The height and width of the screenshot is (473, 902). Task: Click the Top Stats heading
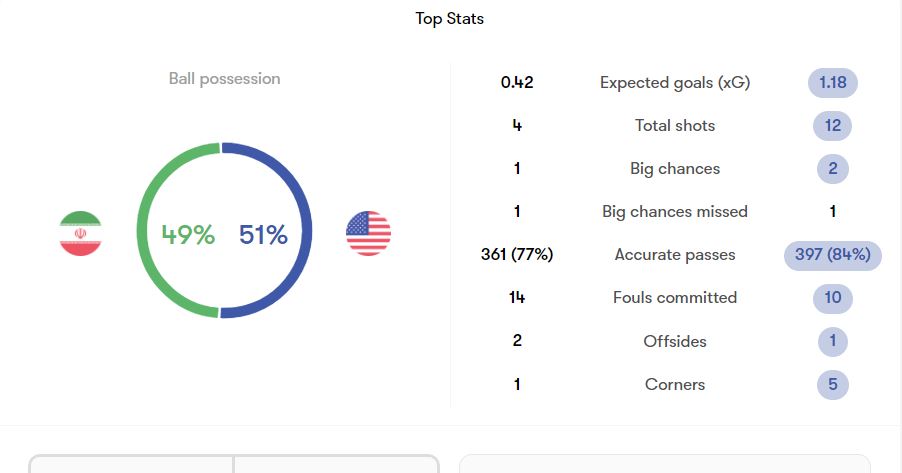[450, 18]
